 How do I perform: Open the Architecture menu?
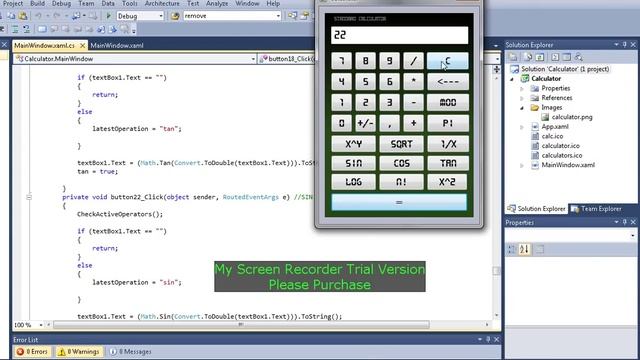tap(162, 4)
